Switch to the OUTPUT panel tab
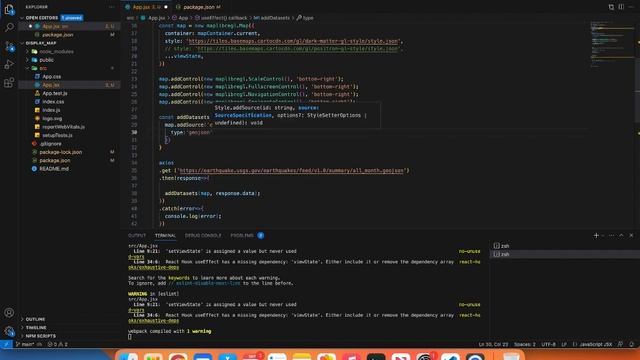 click(x=137, y=236)
